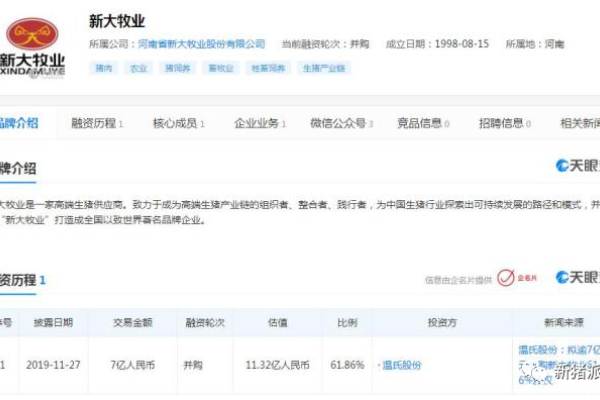Click the 新大牧业 title heading
Viewport: 600px width, 400px height.
coord(117,21)
